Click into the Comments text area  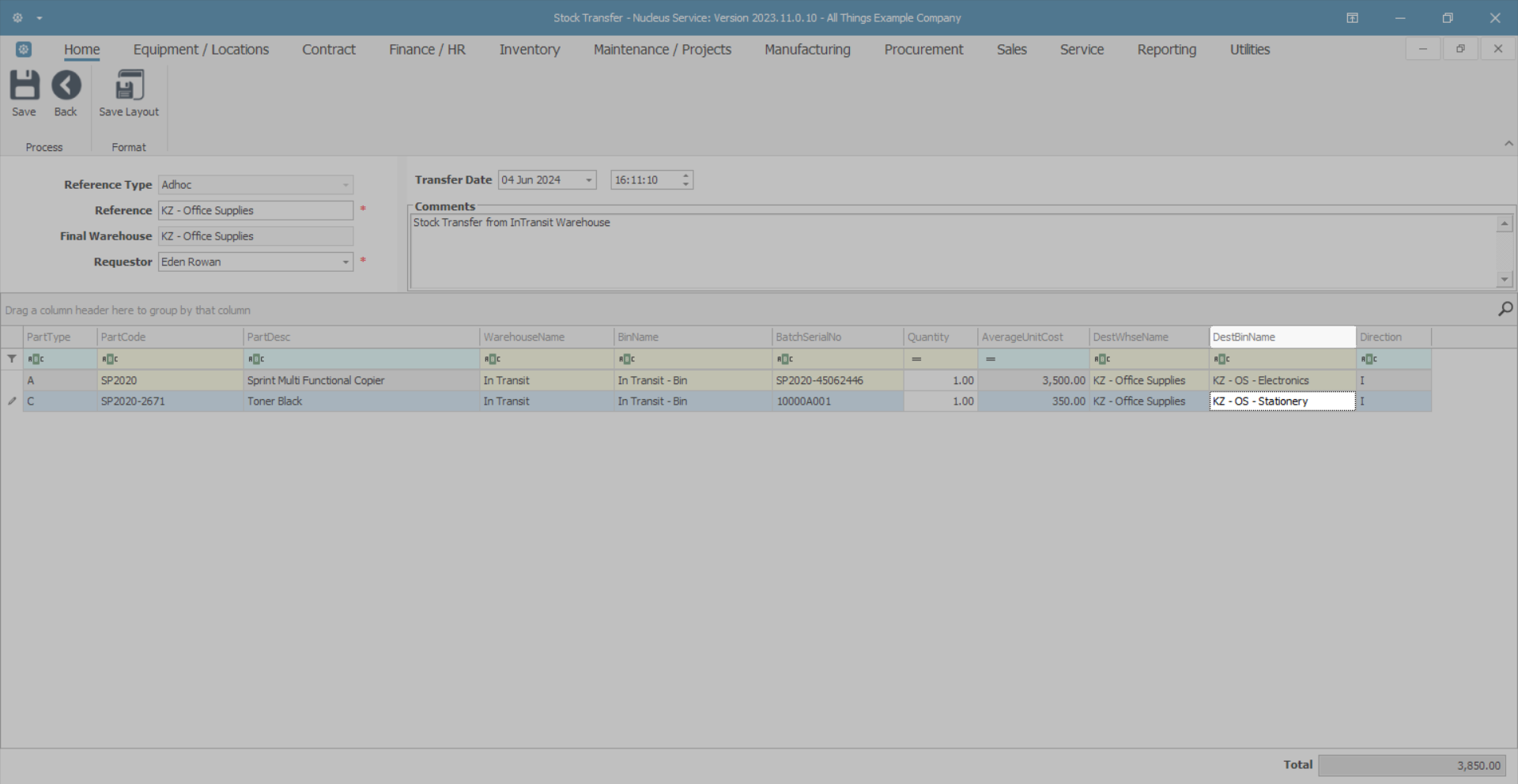pyautogui.click(x=953, y=251)
